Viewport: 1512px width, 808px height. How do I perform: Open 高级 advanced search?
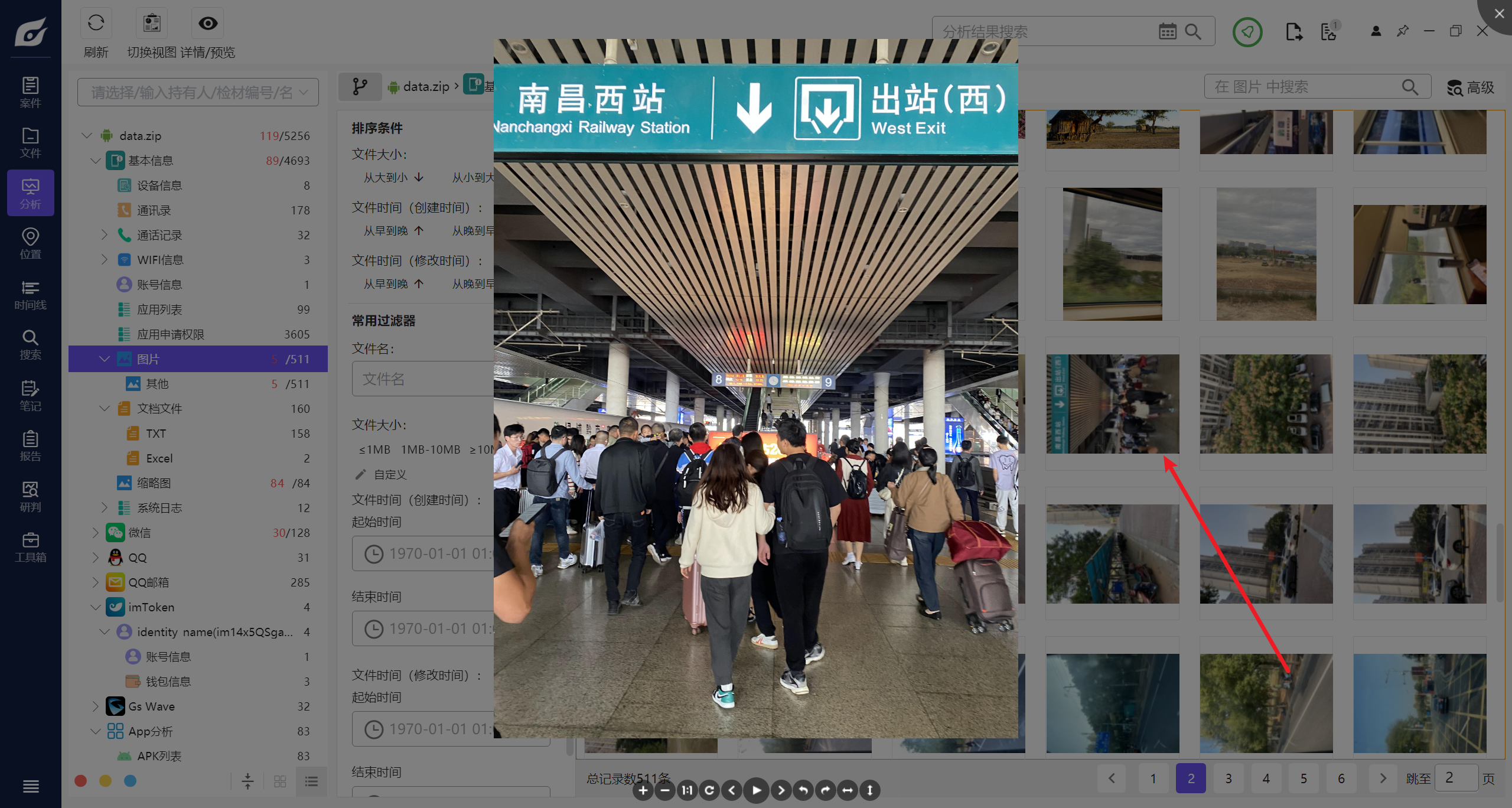click(1471, 88)
